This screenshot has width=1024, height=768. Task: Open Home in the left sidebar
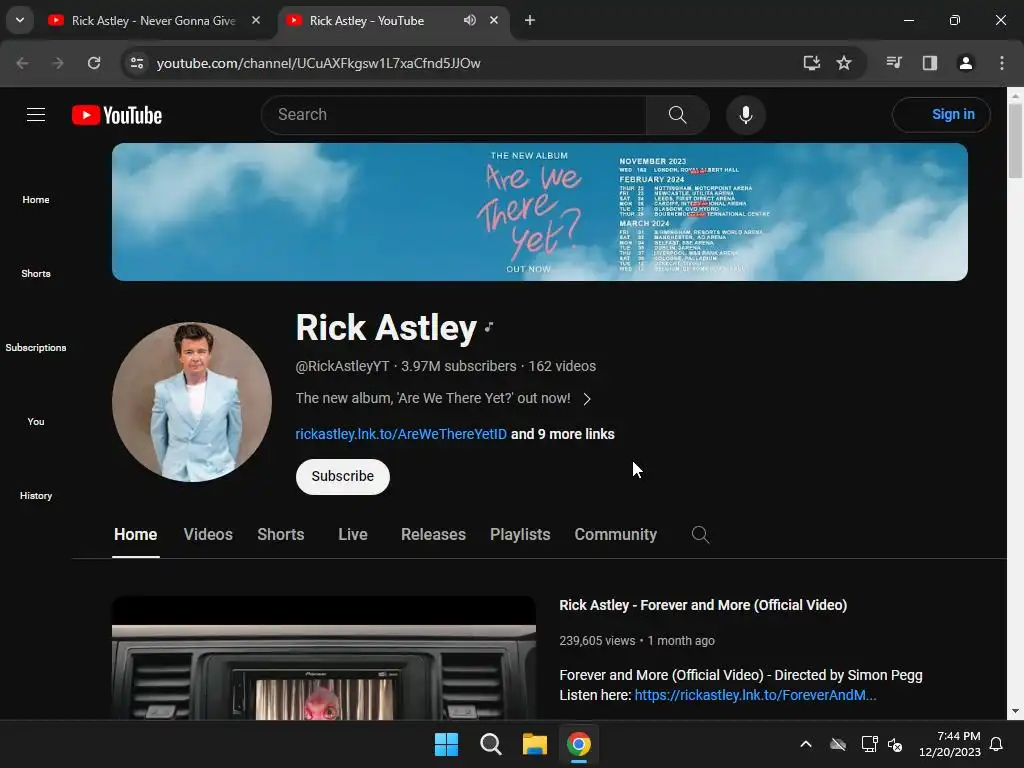(x=36, y=199)
